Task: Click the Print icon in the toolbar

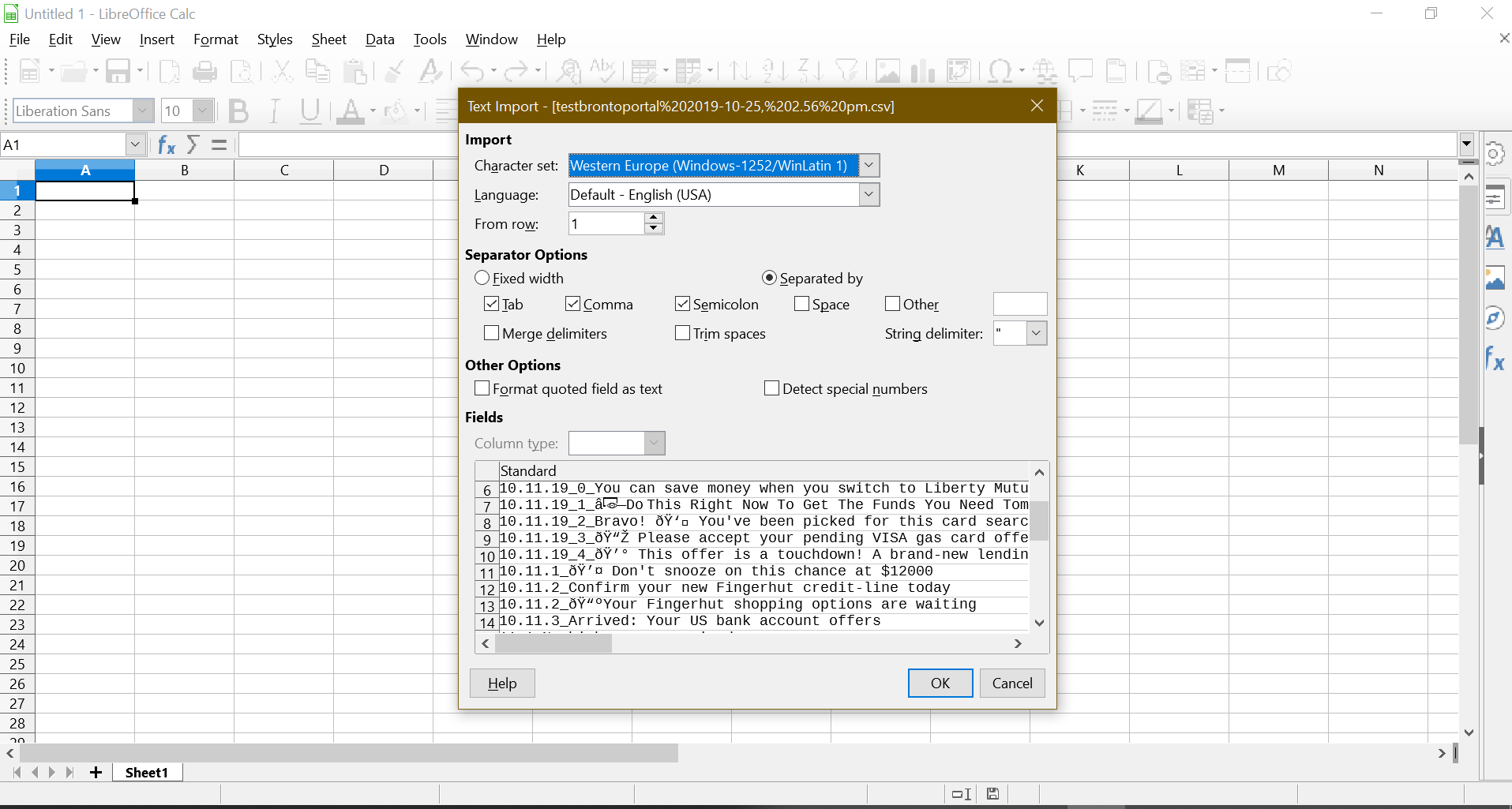Action: (x=205, y=72)
